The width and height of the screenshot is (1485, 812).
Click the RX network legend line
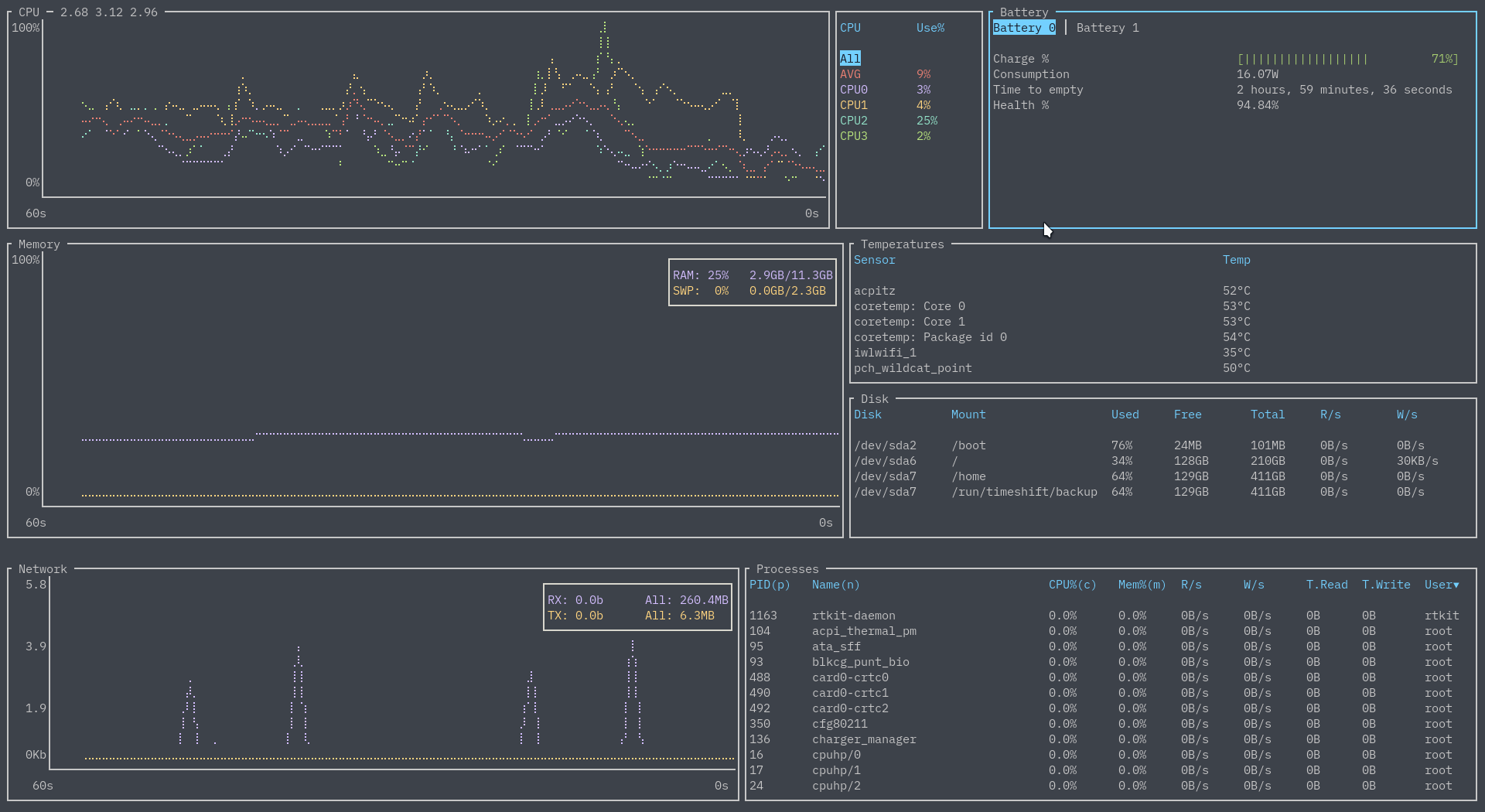[637, 600]
